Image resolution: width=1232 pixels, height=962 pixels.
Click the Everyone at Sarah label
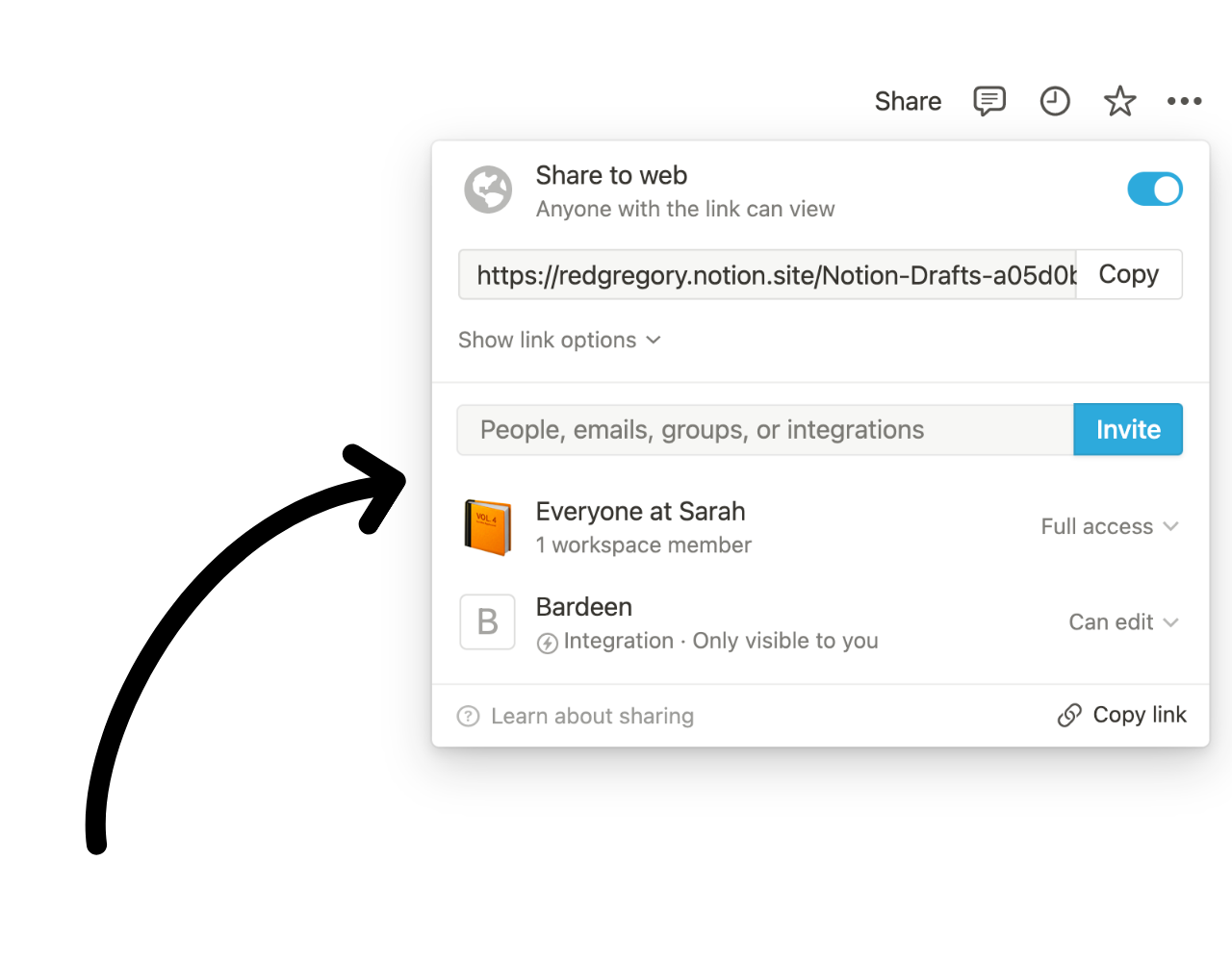click(640, 511)
